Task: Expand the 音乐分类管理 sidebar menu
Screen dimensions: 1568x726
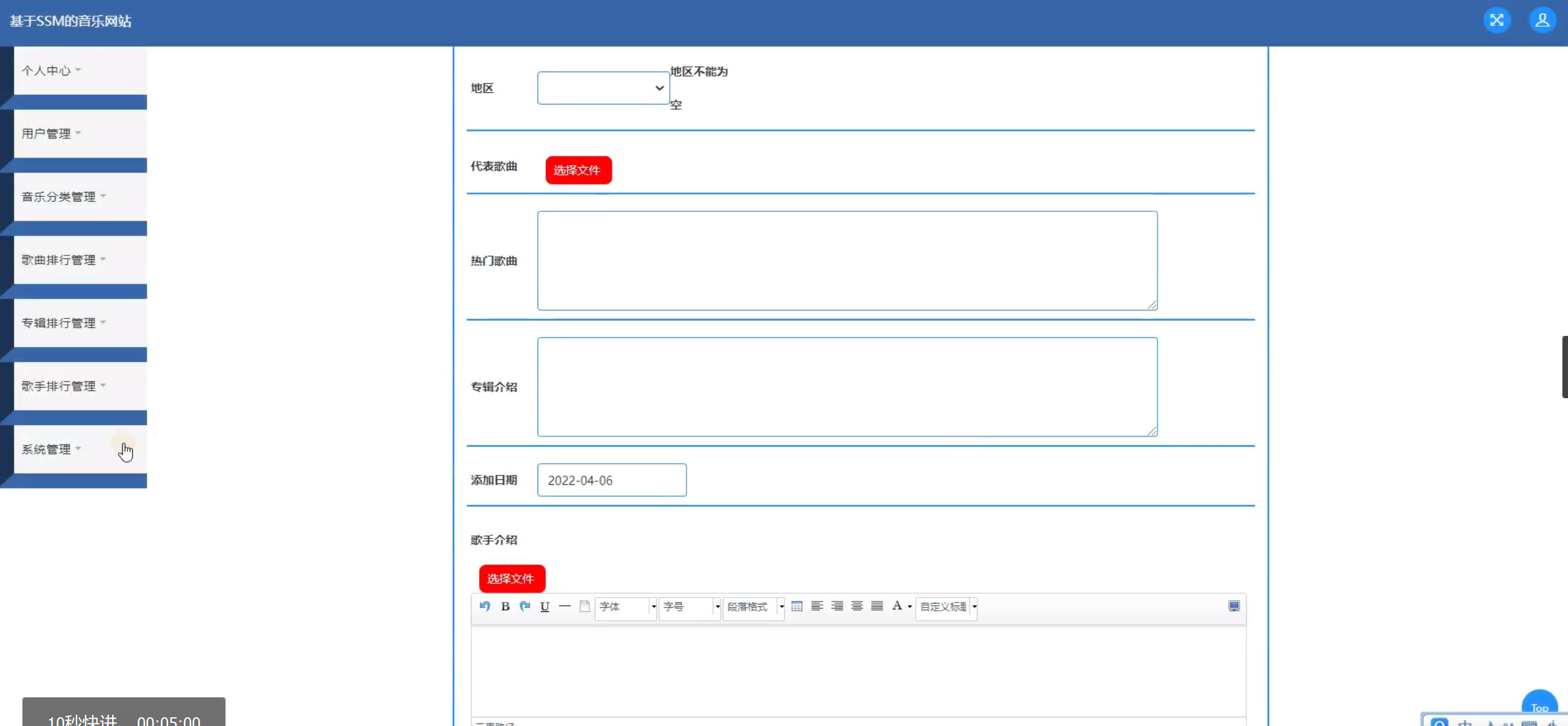Action: (x=80, y=196)
